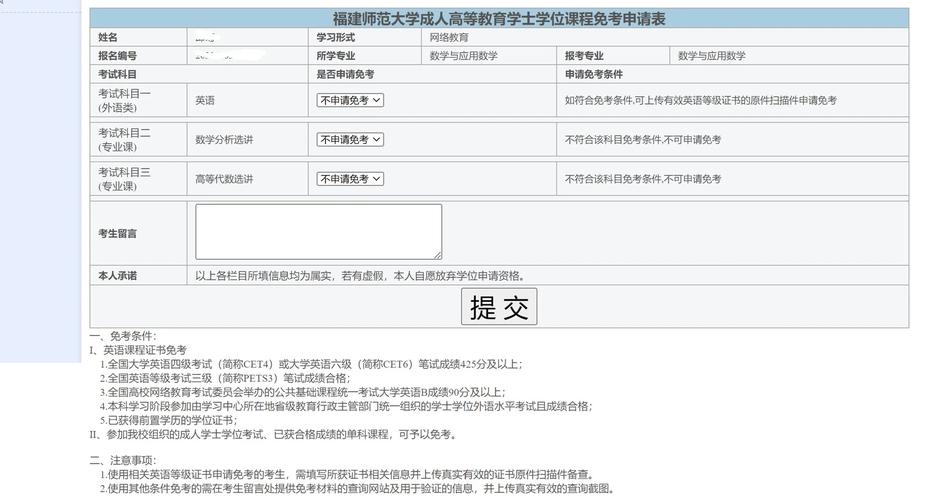Click the 数学与应用数学 value beside 所学专业
The width and height of the screenshot is (927, 500).
[x=464, y=56]
